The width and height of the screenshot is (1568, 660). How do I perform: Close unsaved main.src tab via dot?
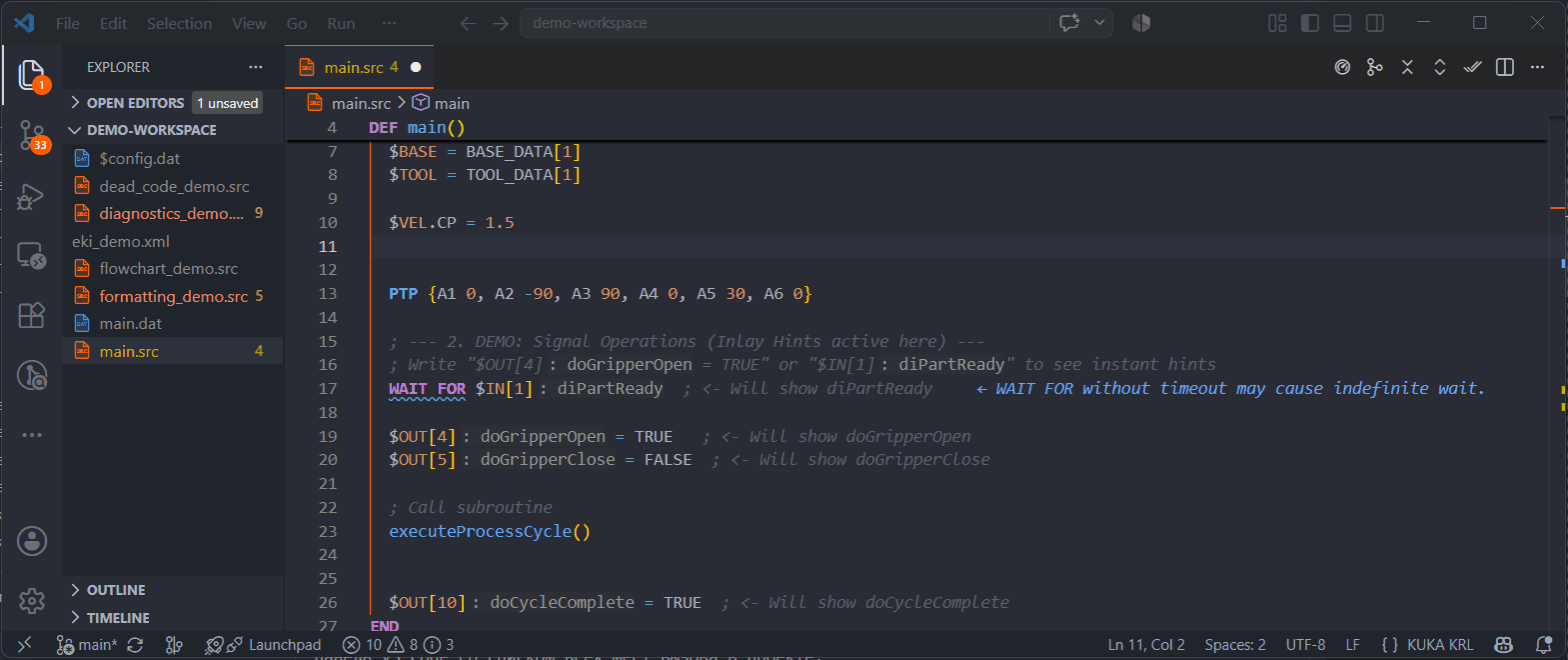[x=416, y=67]
